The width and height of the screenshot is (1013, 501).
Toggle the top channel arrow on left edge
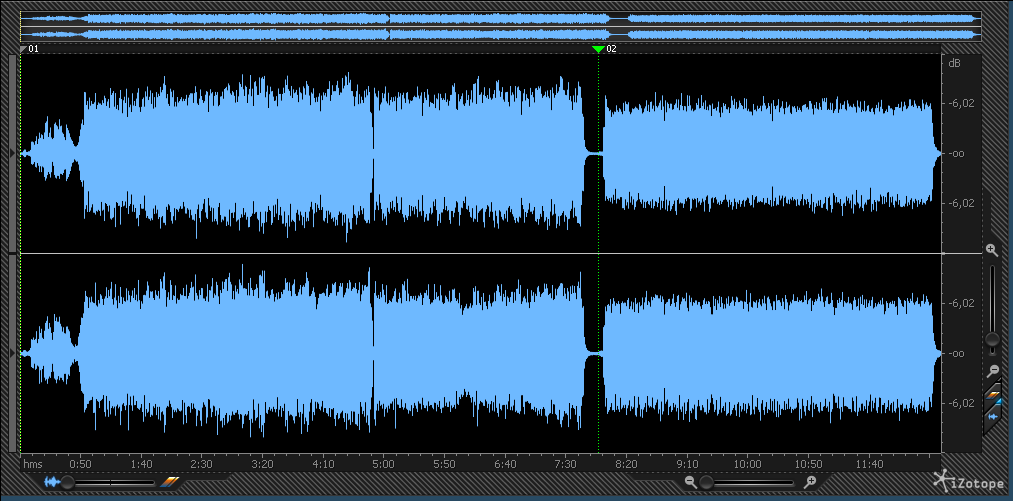coord(12,153)
